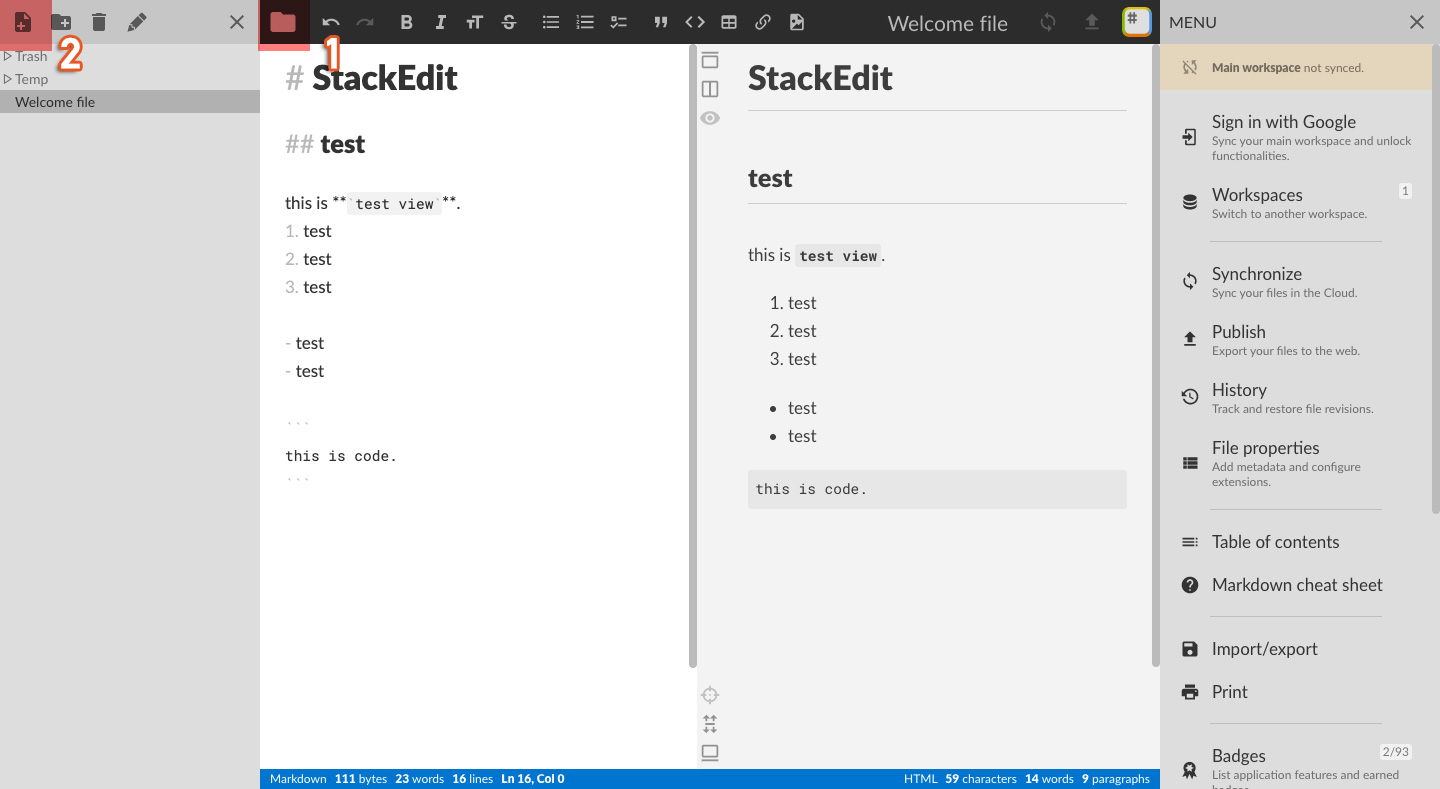
Task: Click "59 characters" in status bar
Action: coord(981,779)
